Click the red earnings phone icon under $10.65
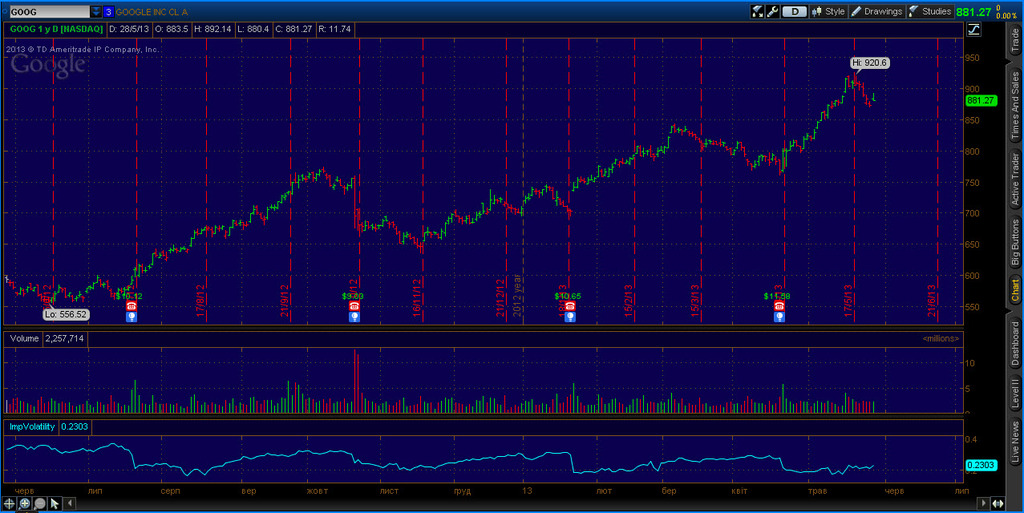Viewport: 1024px width, 513px height. point(569,306)
